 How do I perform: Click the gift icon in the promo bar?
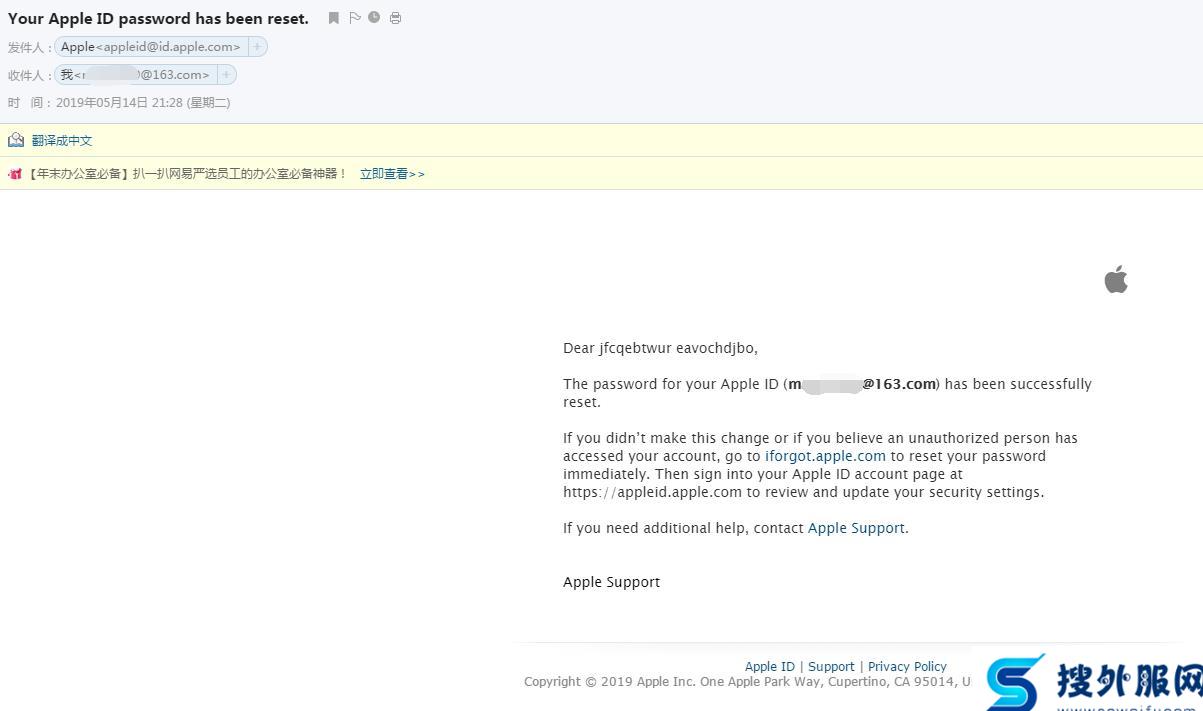pyautogui.click(x=15, y=174)
